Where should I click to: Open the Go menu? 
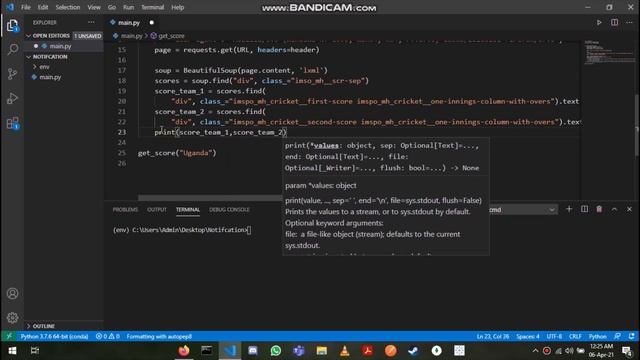[112, 7]
